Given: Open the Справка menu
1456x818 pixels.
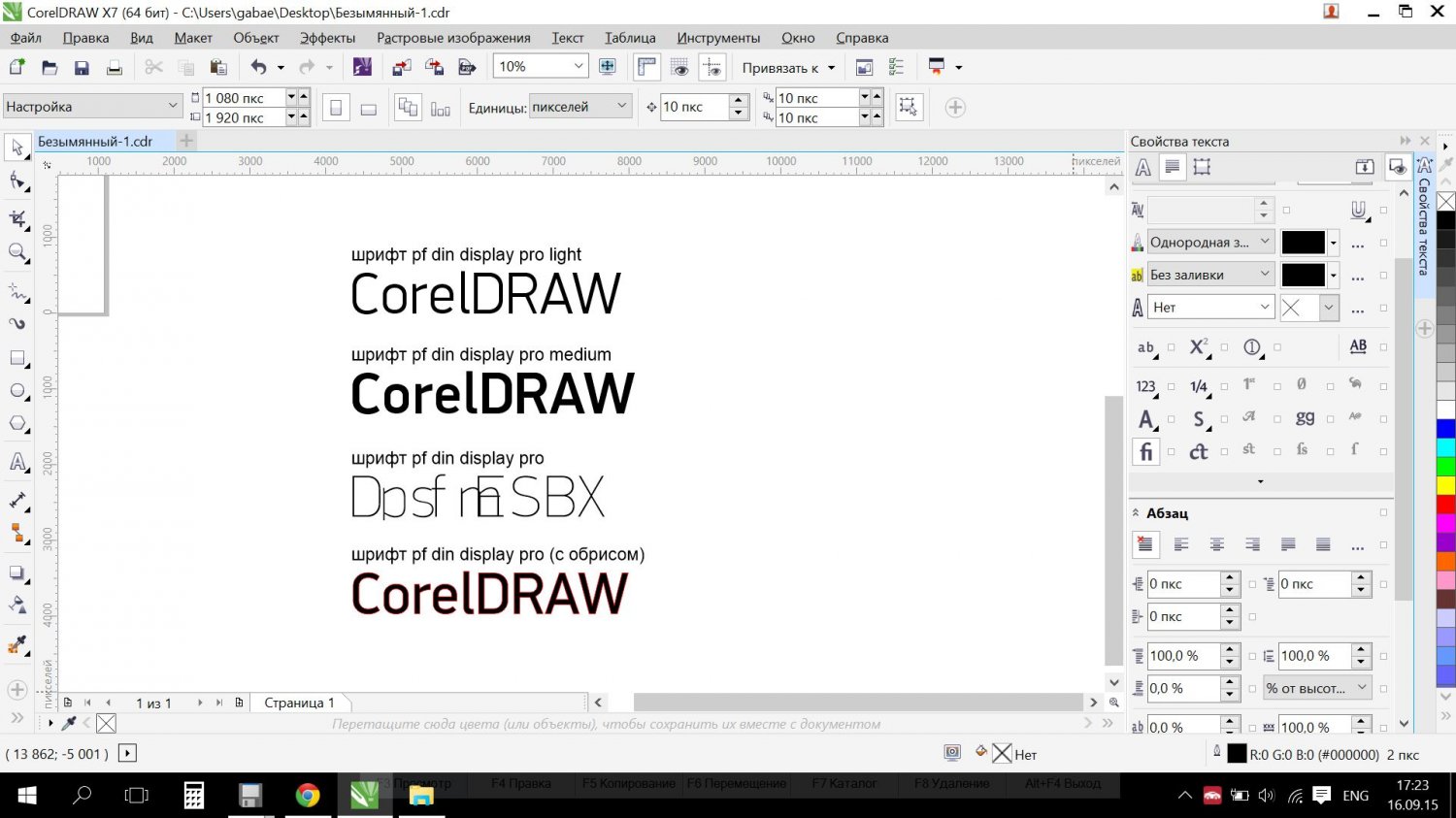Looking at the screenshot, I should tap(861, 38).
